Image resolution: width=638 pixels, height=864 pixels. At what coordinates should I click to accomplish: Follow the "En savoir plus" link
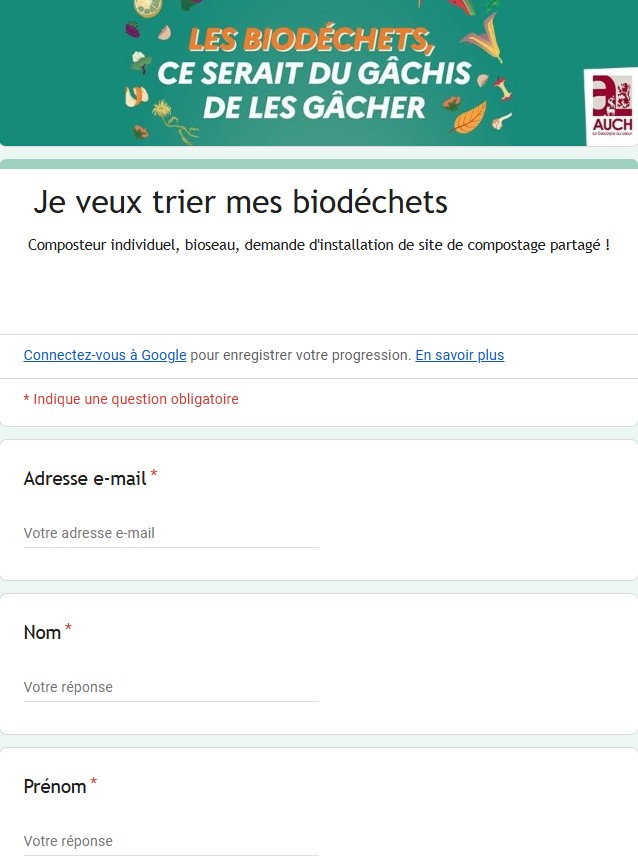point(459,355)
